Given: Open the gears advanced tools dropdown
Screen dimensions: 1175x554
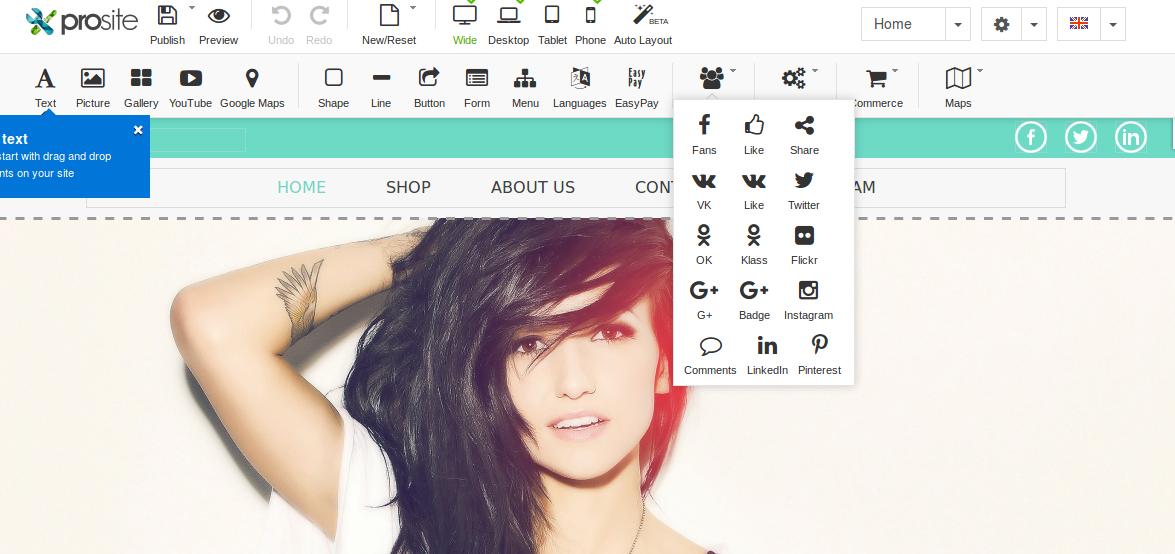Looking at the screenshot, I should pos(794,77).
